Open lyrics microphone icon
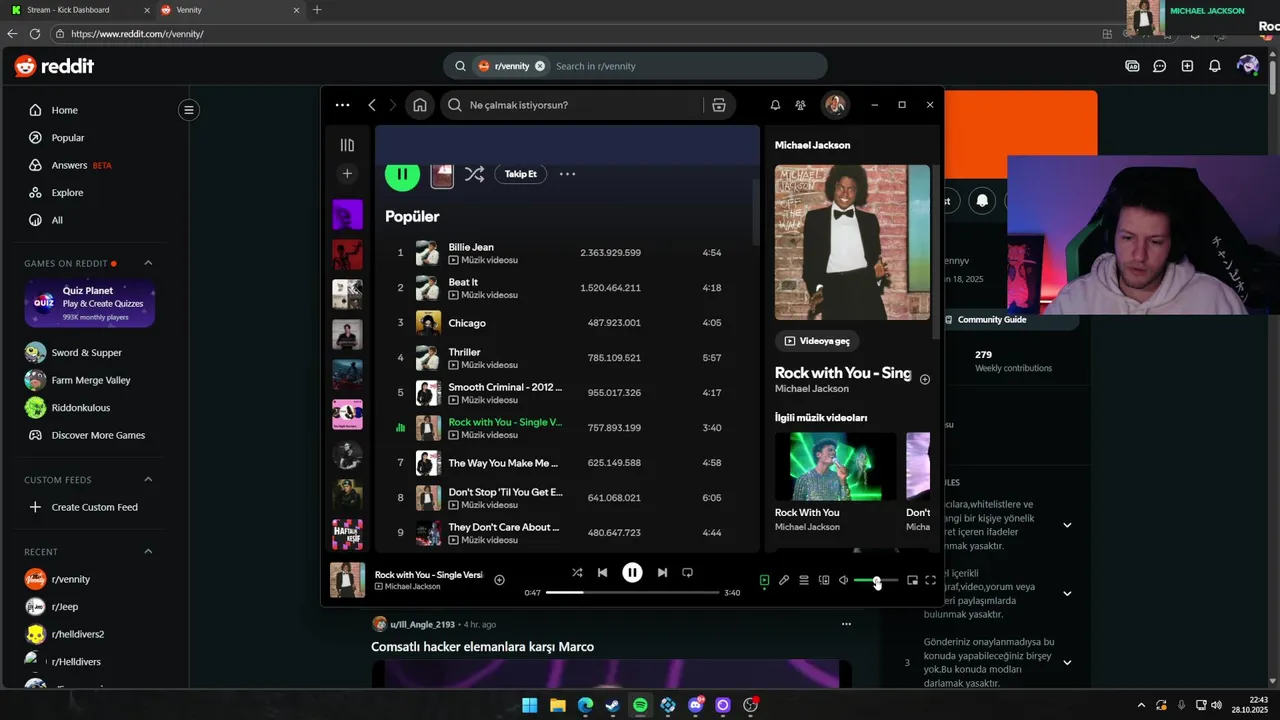 [x=784, y=580]
